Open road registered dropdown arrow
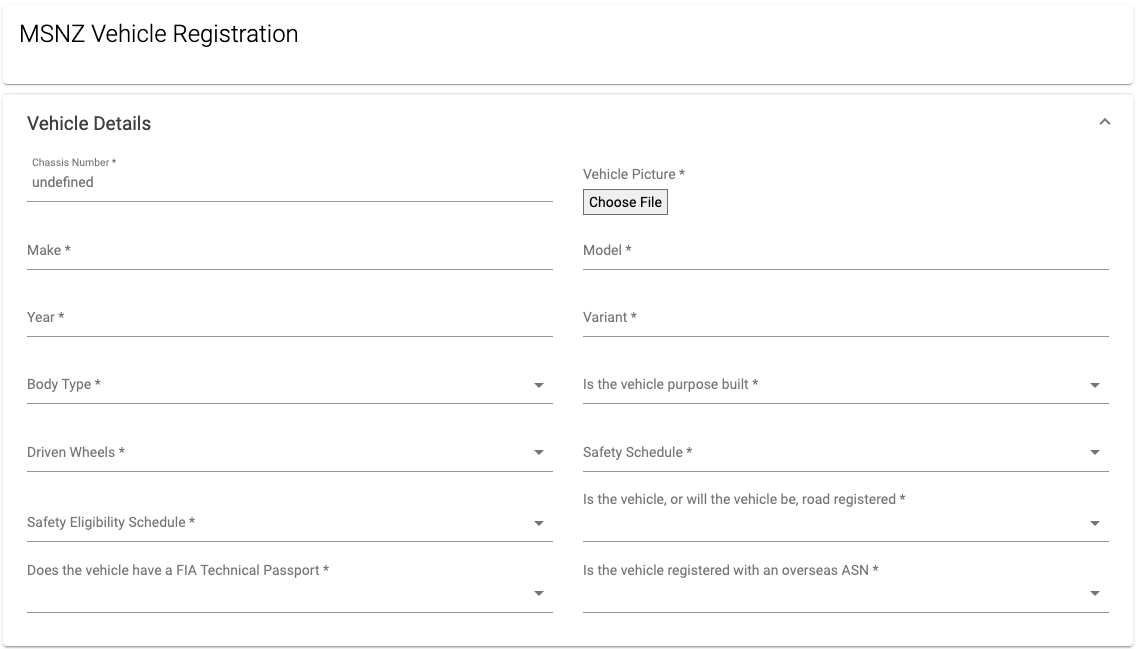 point(1095,523)
